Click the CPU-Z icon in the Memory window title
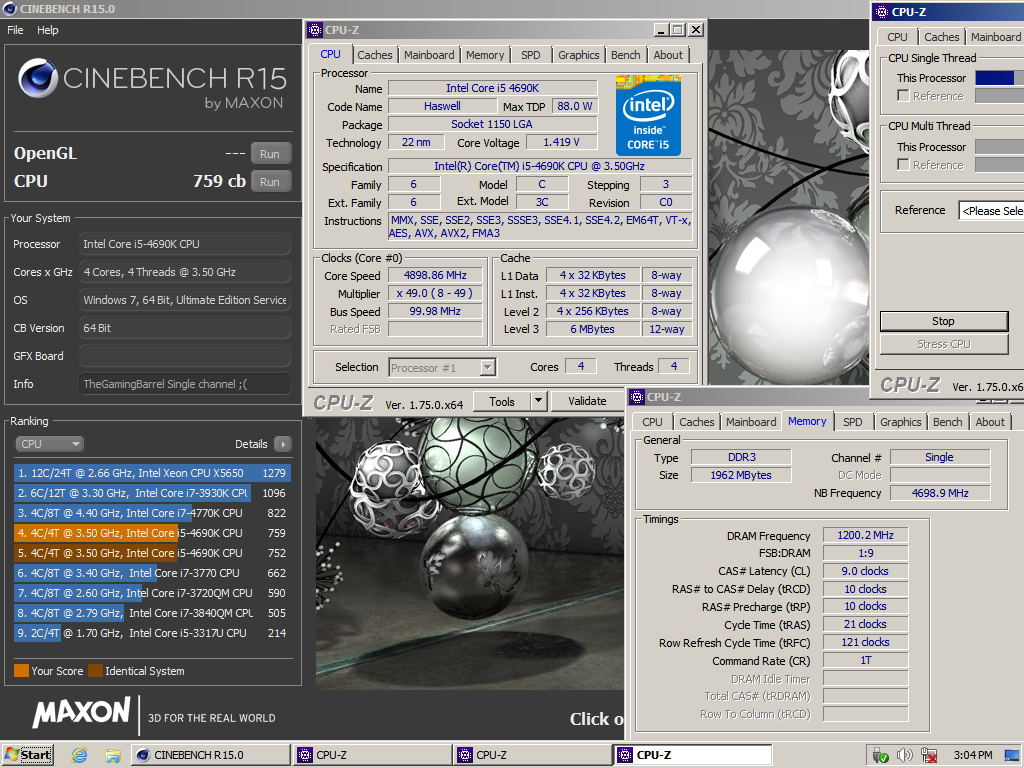This screenshot has width=1024, height=768. tap(637, 397)
